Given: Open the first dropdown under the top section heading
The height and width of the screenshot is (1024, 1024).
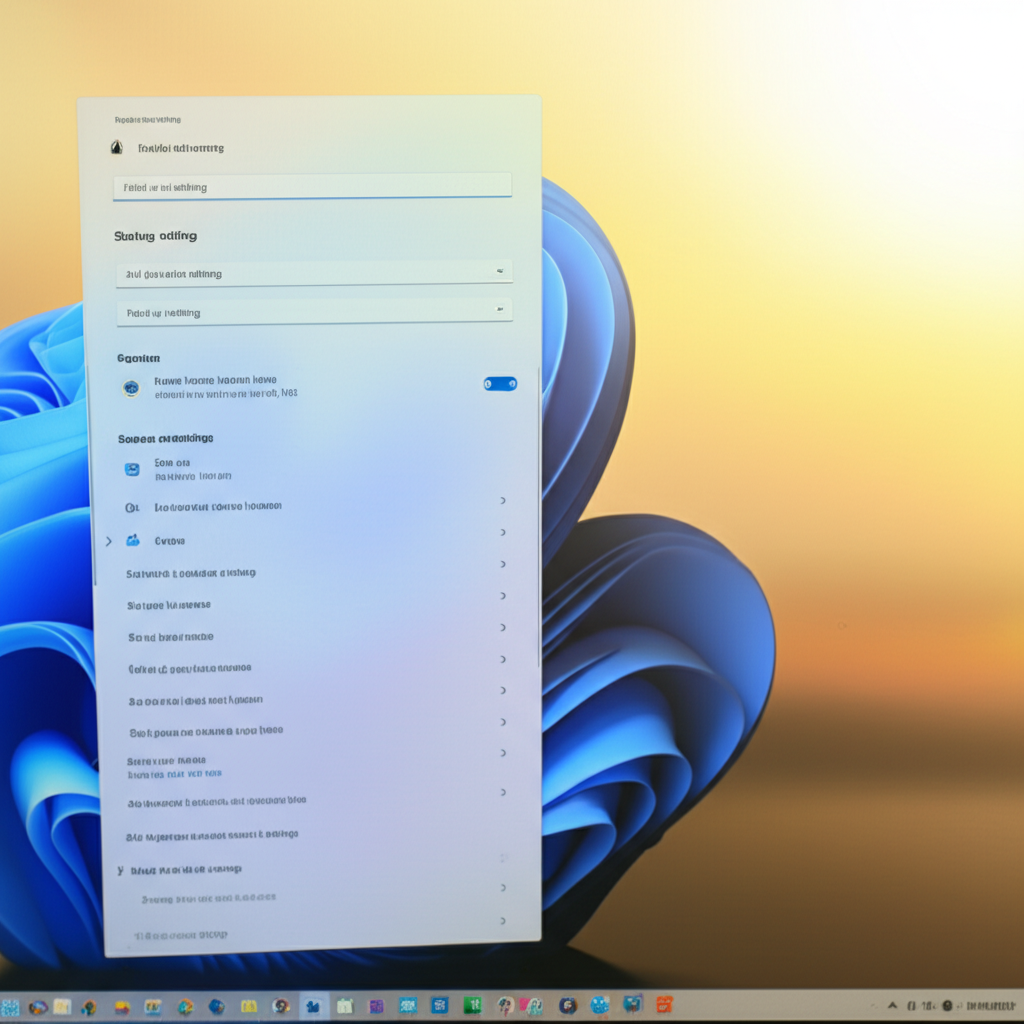Looking at the screenshot, I should tap(314, 273).
